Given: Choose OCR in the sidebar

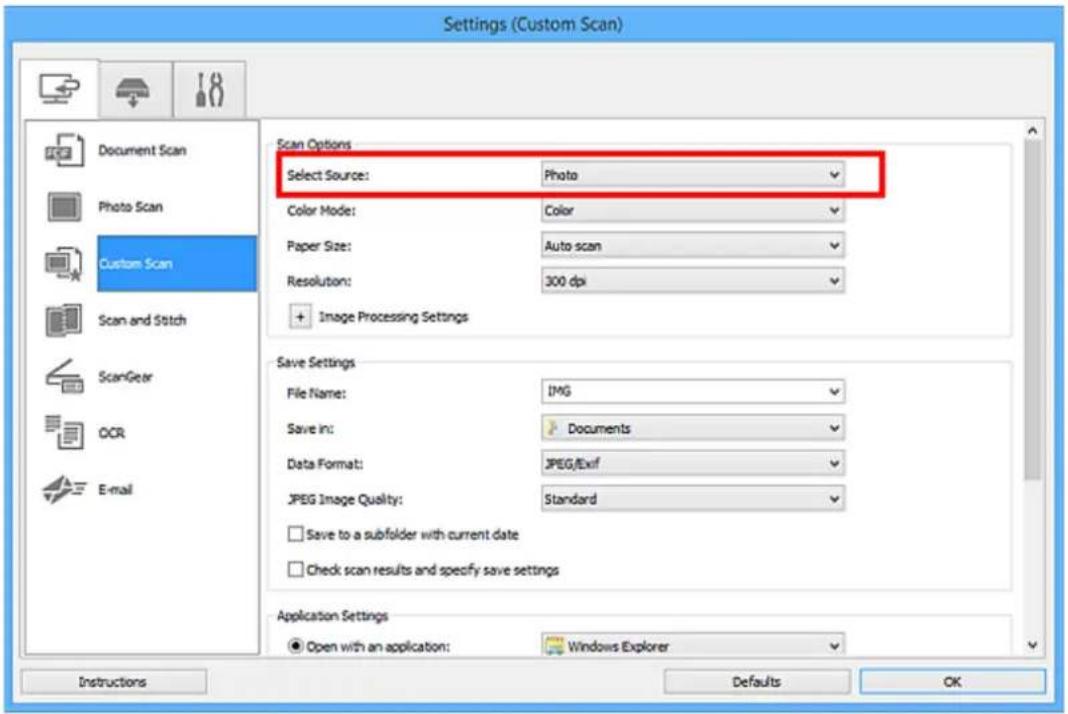Looking at the screenshot, I should 112,433.
